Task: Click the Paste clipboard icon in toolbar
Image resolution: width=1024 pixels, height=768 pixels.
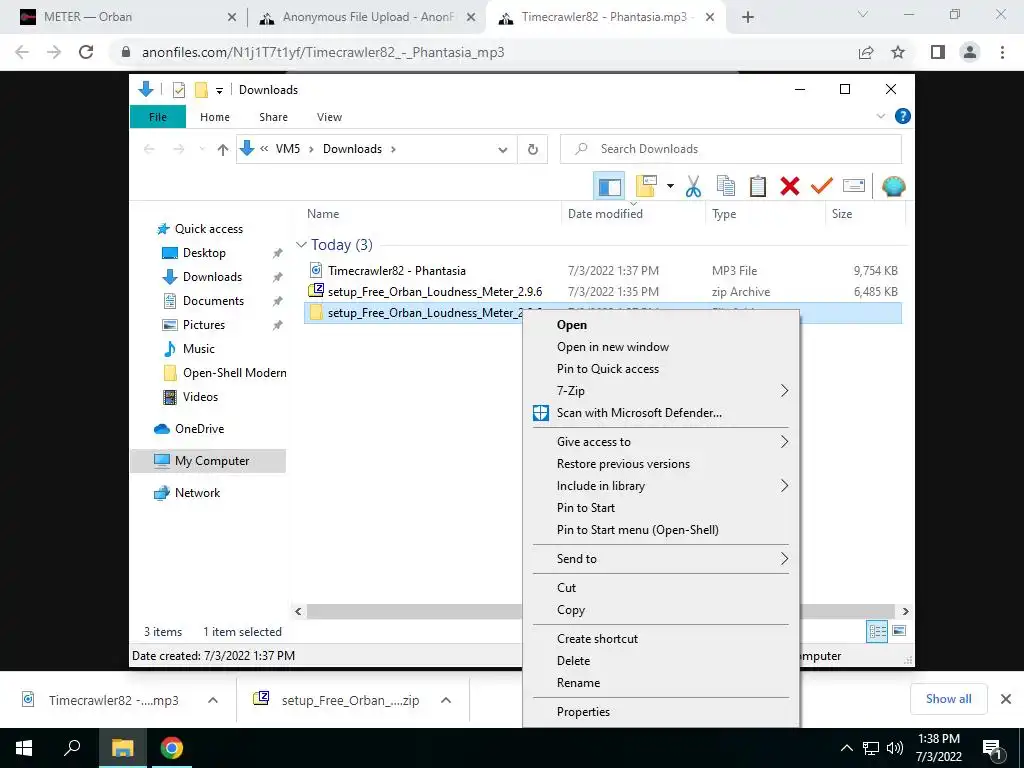Action: click(758, 187)
